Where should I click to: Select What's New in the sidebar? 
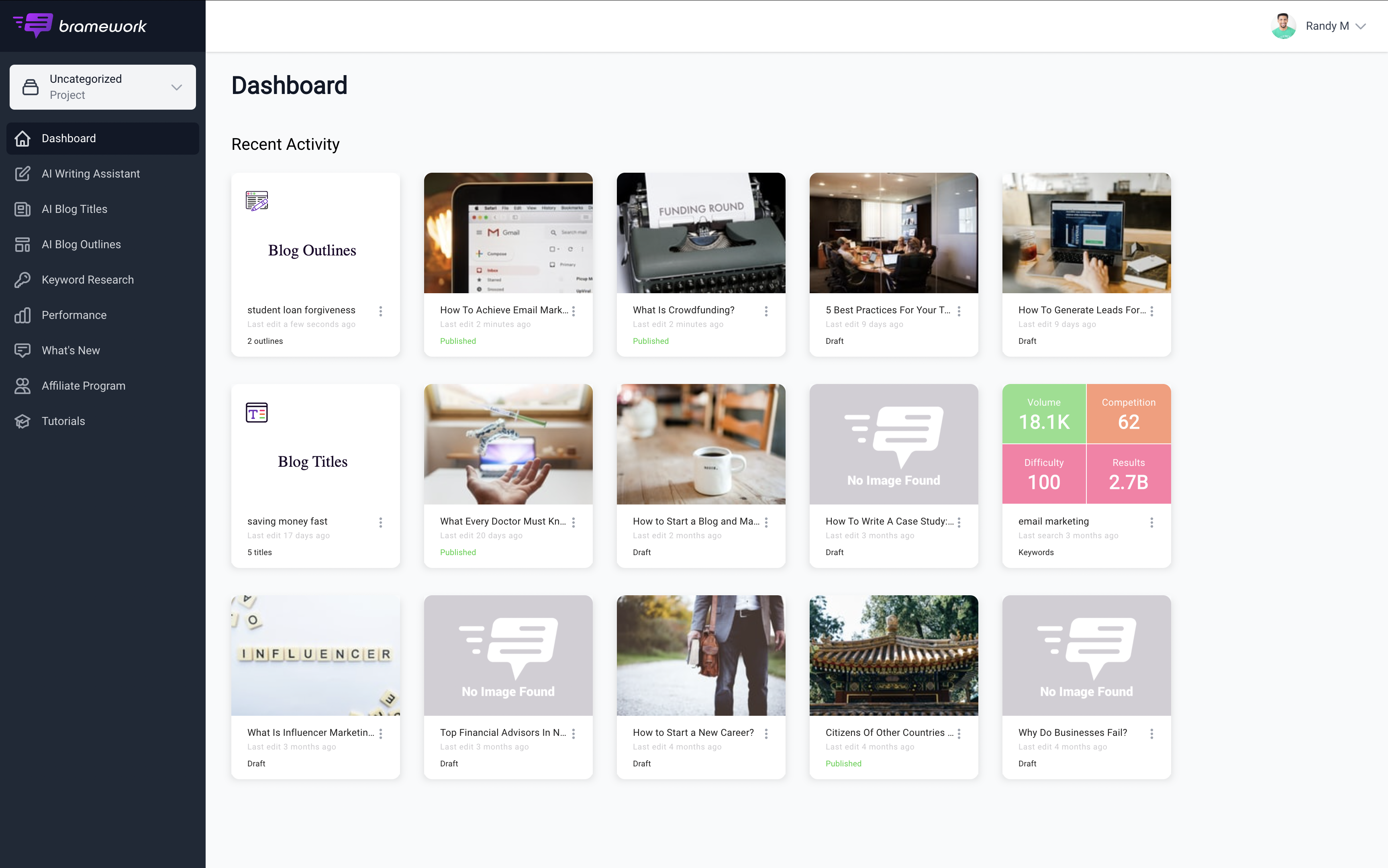pyautogui.click(x=71, y=350)
